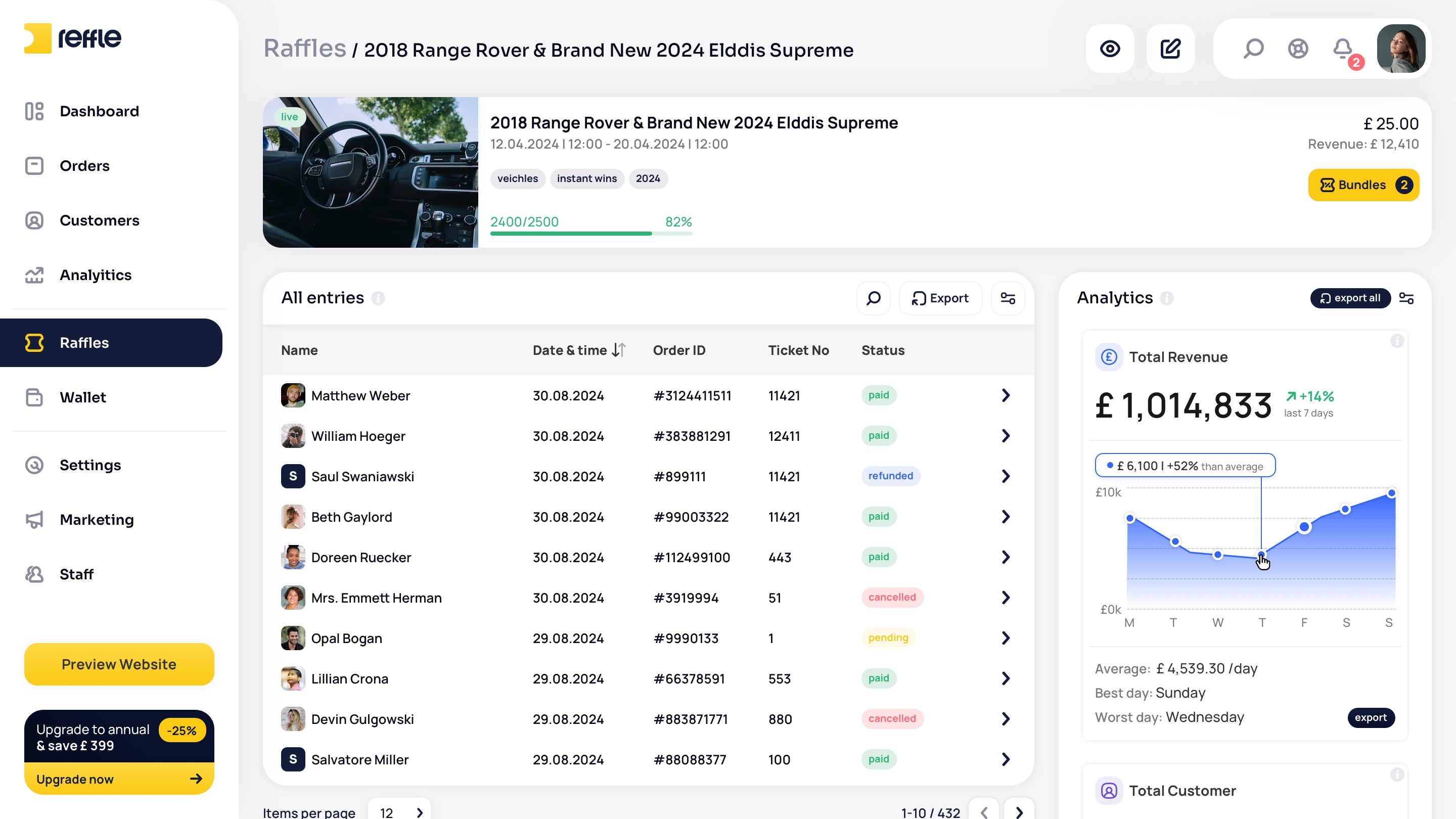The height and width of the screenshot is (819, 1456).
Task: Click the raffle car interior thumbnail
Action: point(370,172)
